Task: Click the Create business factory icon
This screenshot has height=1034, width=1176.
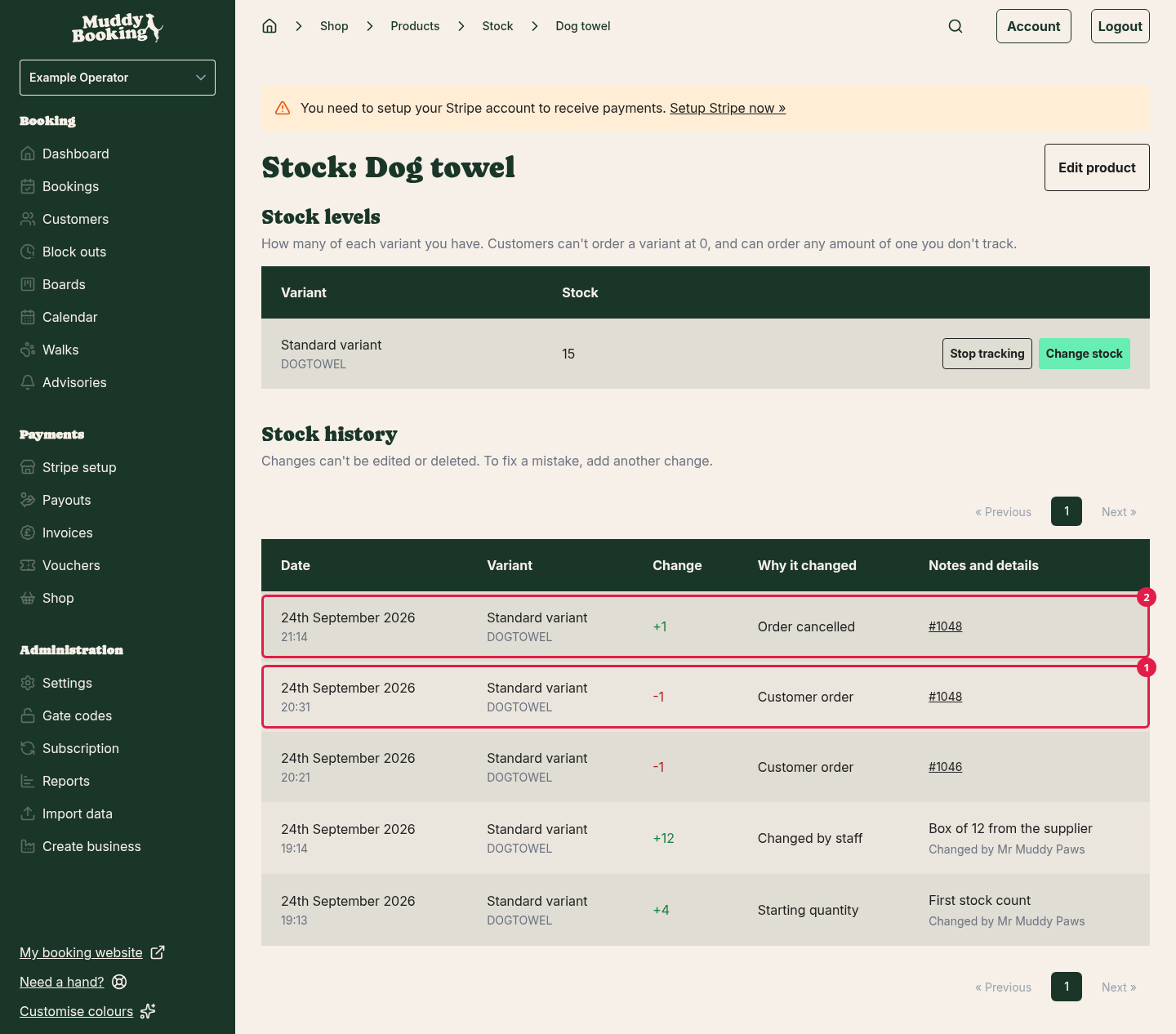Action: (28, 846)
